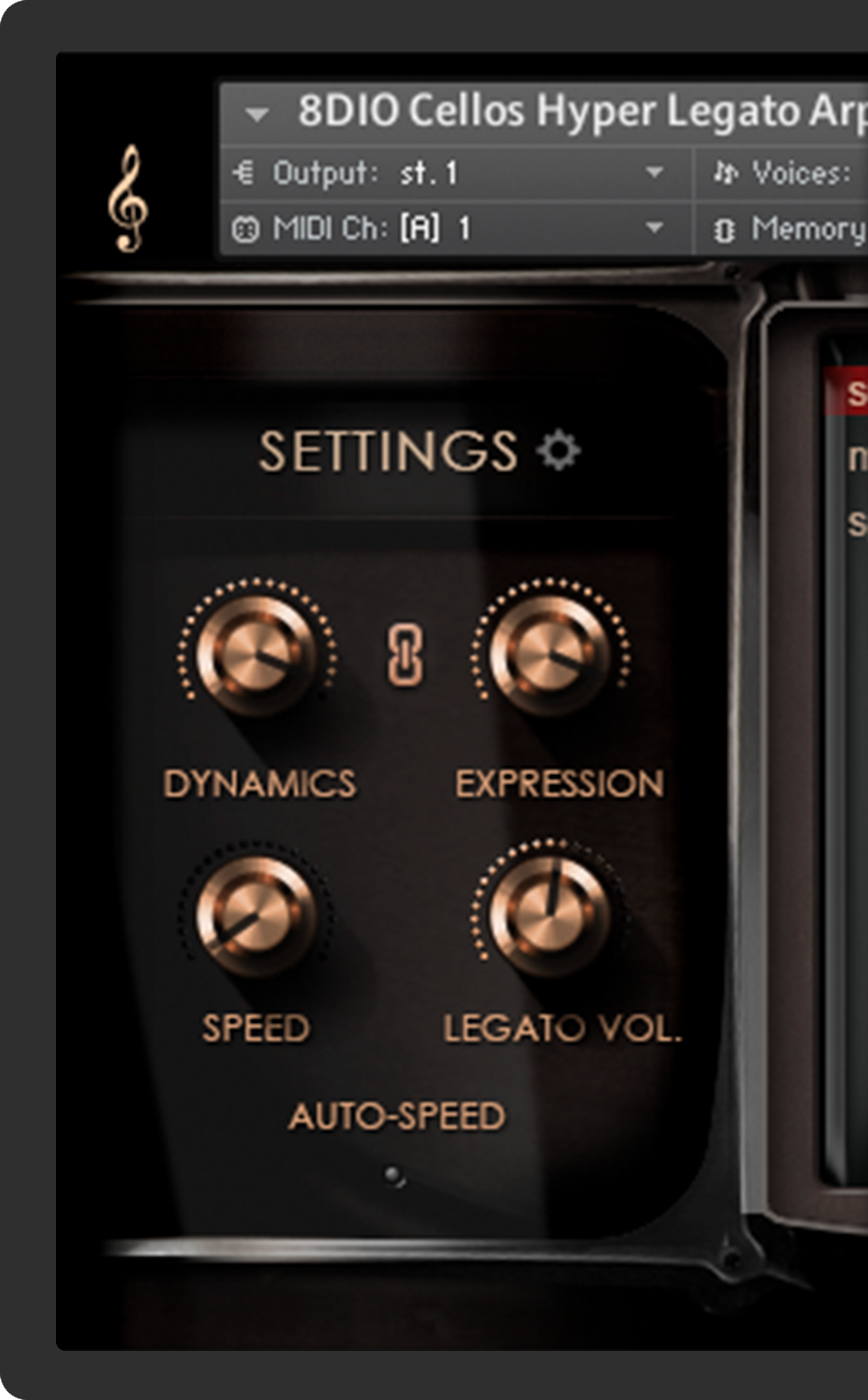This screenshot has height=1400, width=868.
Task: Toggle the Auto-Speed LED button
Action: click(x=395, y=1176)
